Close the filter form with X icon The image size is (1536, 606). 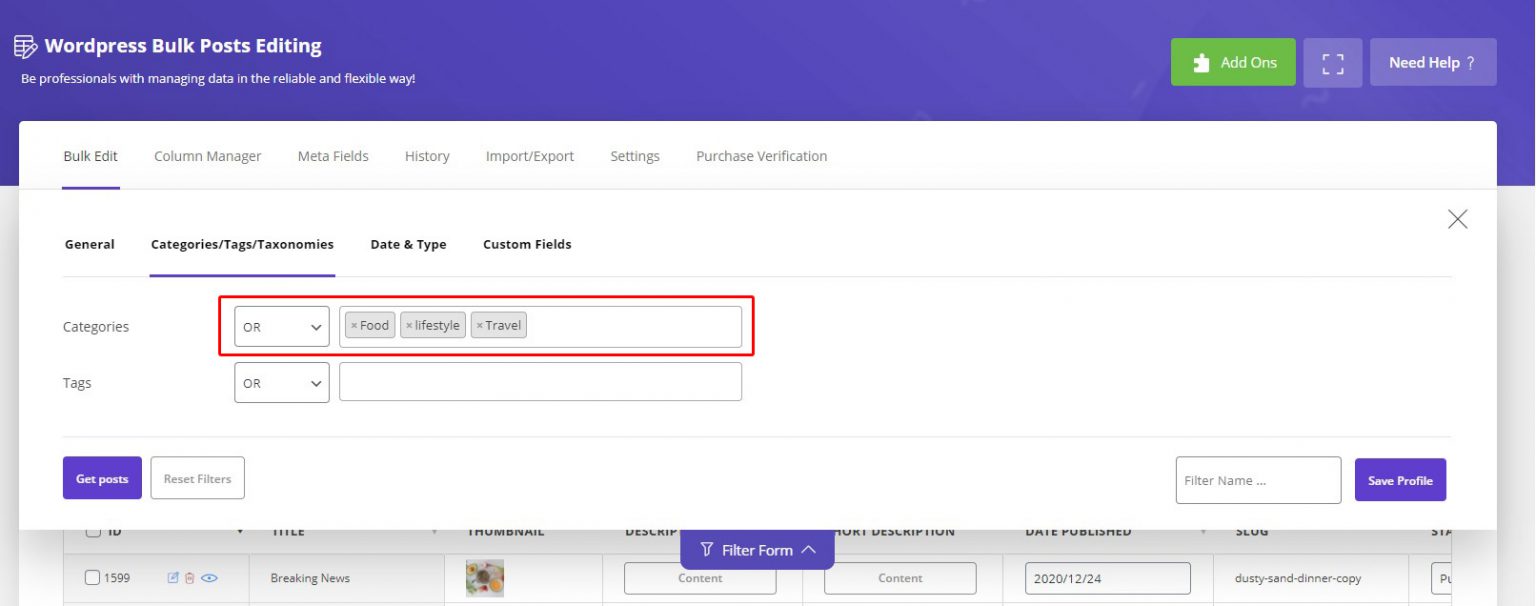coord(1457,220)
